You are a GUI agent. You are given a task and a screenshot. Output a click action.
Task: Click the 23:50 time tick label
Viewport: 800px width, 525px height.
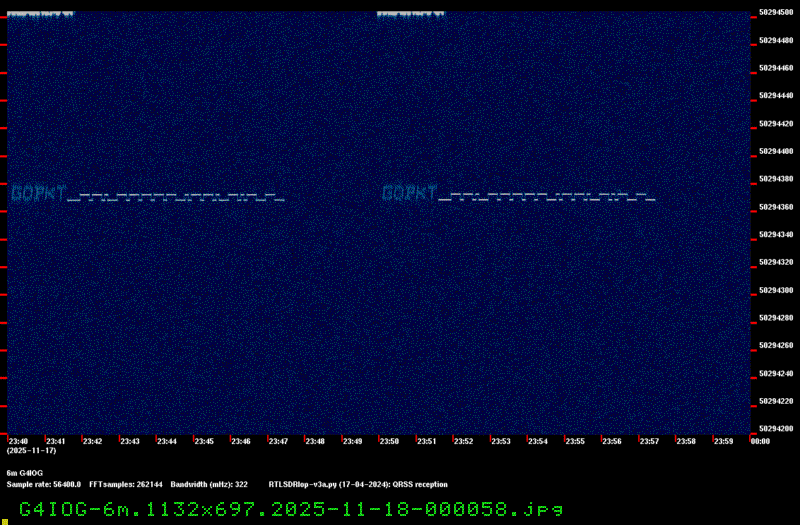pos(389,441)
